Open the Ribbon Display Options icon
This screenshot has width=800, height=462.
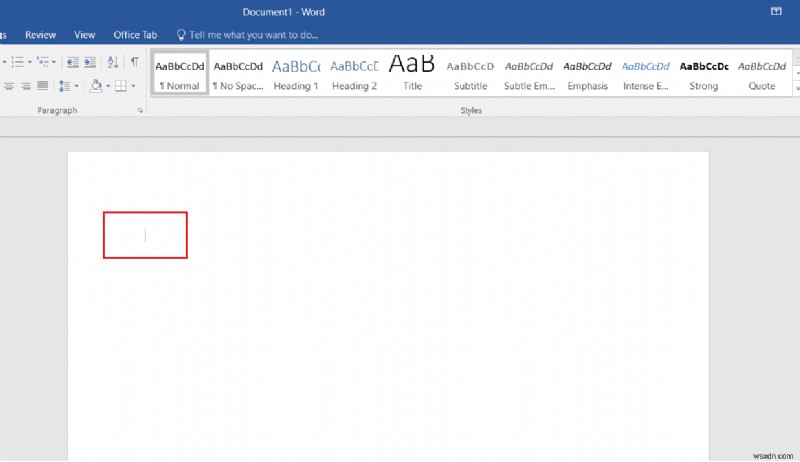pos(776,11)
